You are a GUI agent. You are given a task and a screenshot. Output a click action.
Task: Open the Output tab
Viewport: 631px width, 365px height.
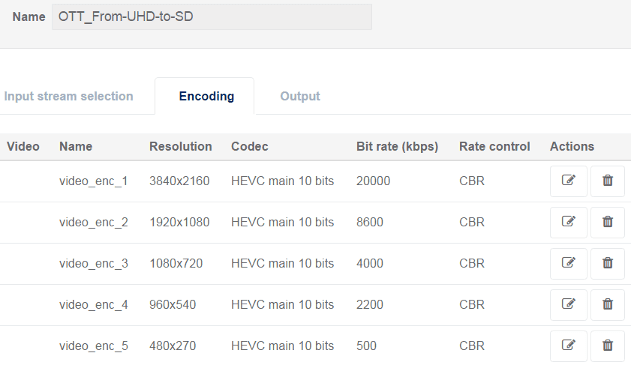(x=300, y=96)
